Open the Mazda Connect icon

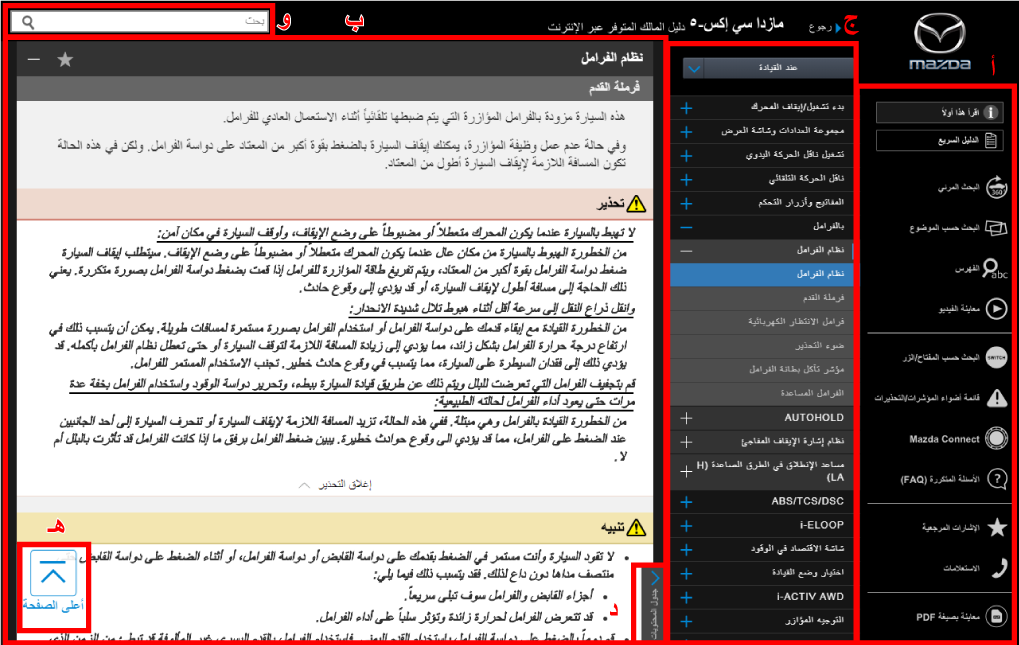(x=996, y=438)
